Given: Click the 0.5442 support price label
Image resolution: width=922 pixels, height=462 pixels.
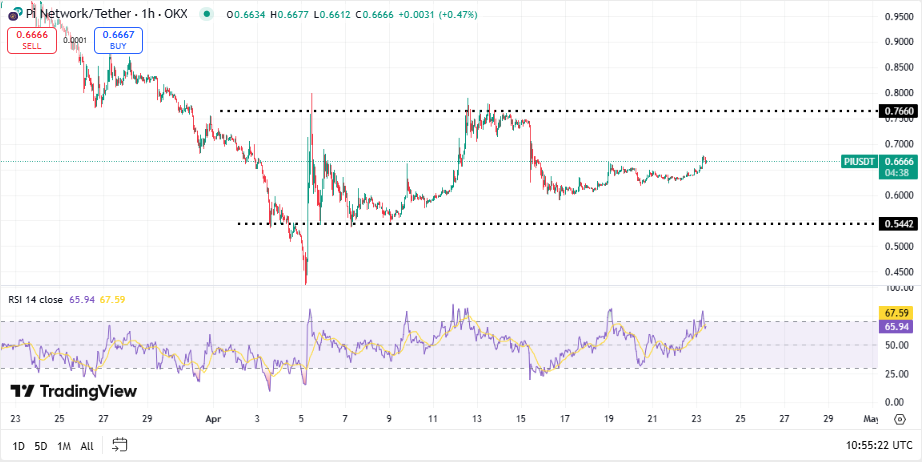Looking at the screenshot, I should [x=898, y=223].
